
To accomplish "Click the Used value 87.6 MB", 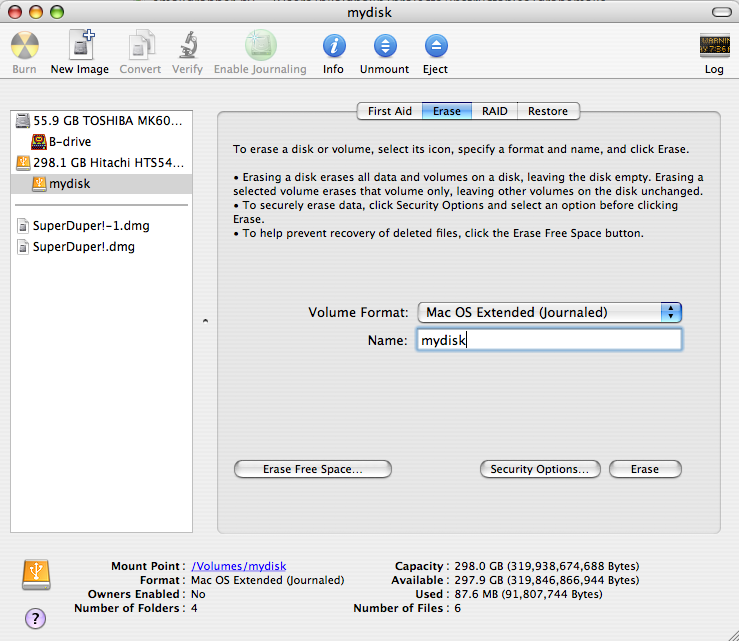I will 528,594.
